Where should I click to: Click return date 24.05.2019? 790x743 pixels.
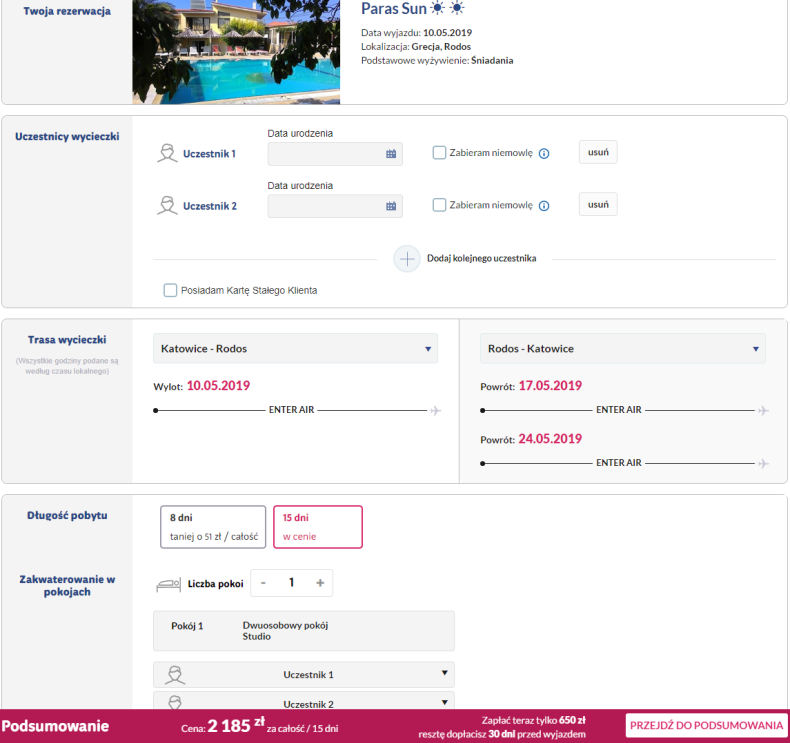550,439
